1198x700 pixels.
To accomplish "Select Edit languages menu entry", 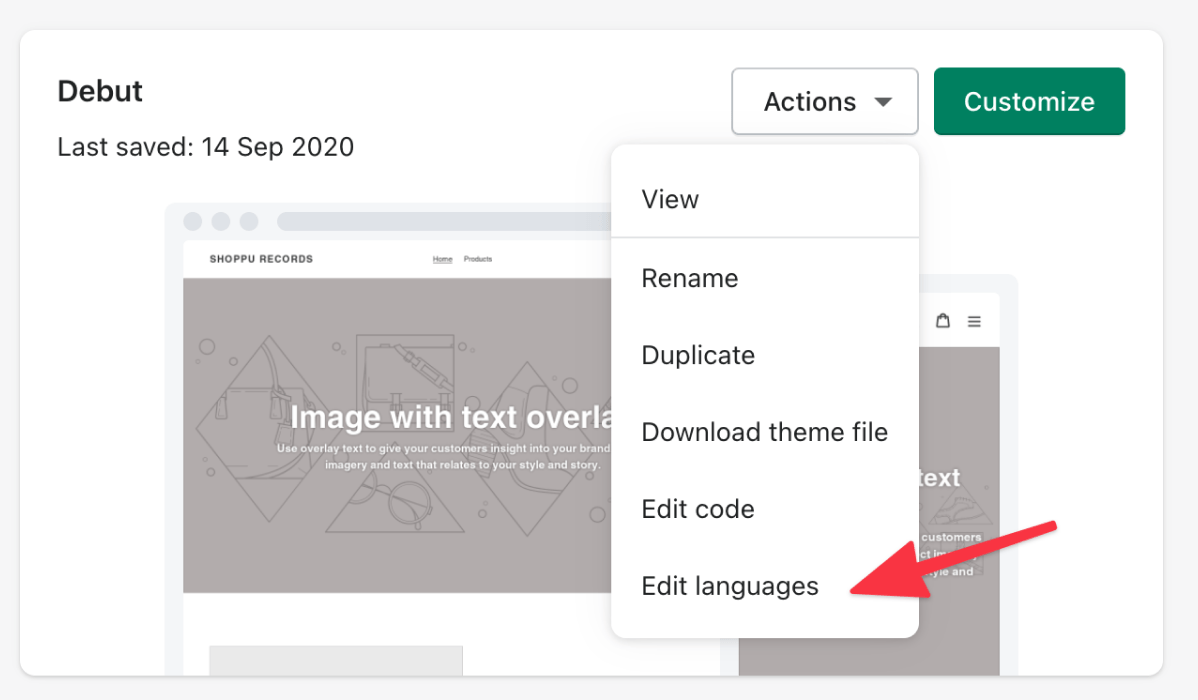I will point(730,586).
